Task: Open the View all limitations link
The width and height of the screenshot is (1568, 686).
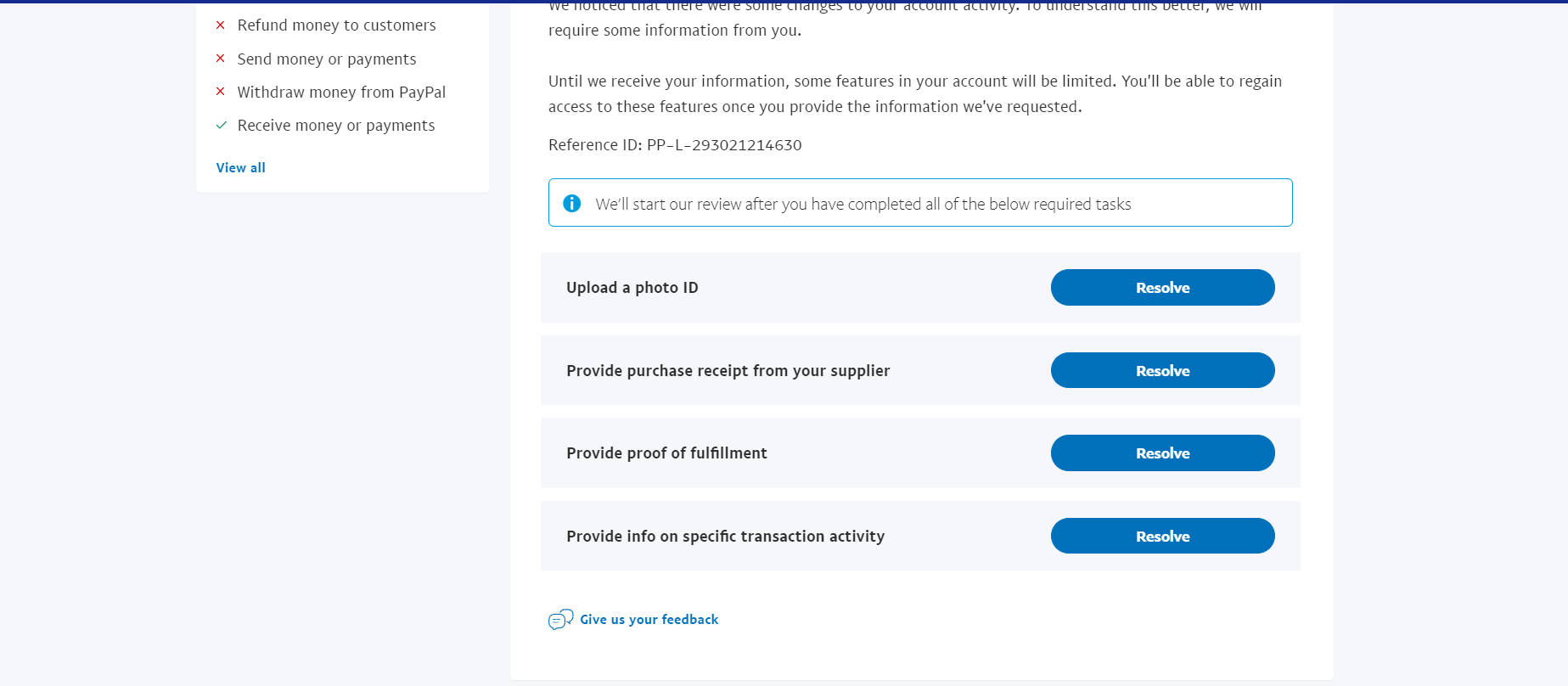Action: (x=241, y=168)
